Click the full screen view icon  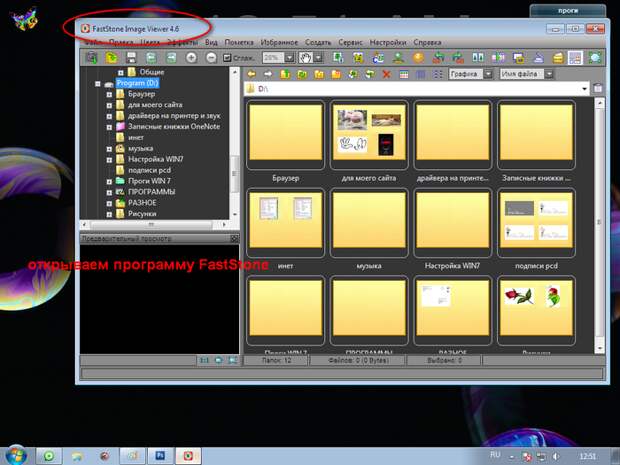(x=594, y=58)
